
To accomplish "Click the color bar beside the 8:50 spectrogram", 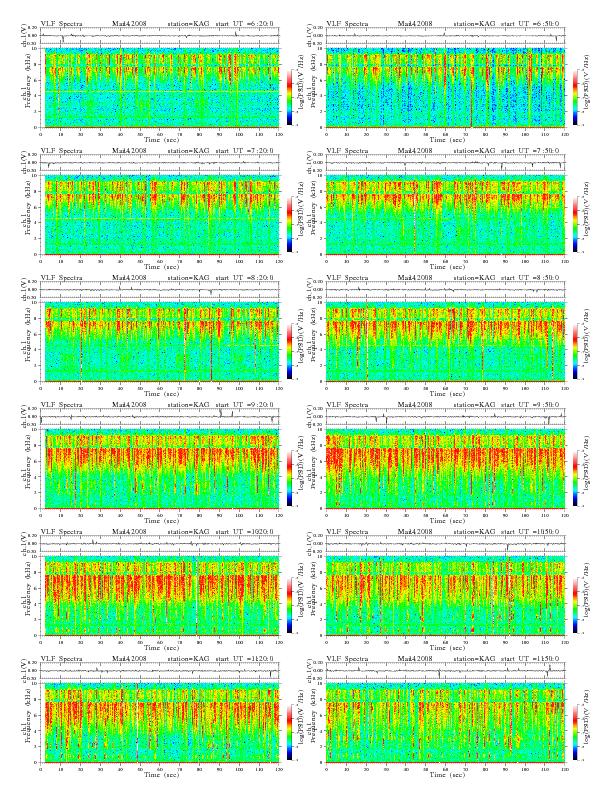I will click(x=576, y=351).
